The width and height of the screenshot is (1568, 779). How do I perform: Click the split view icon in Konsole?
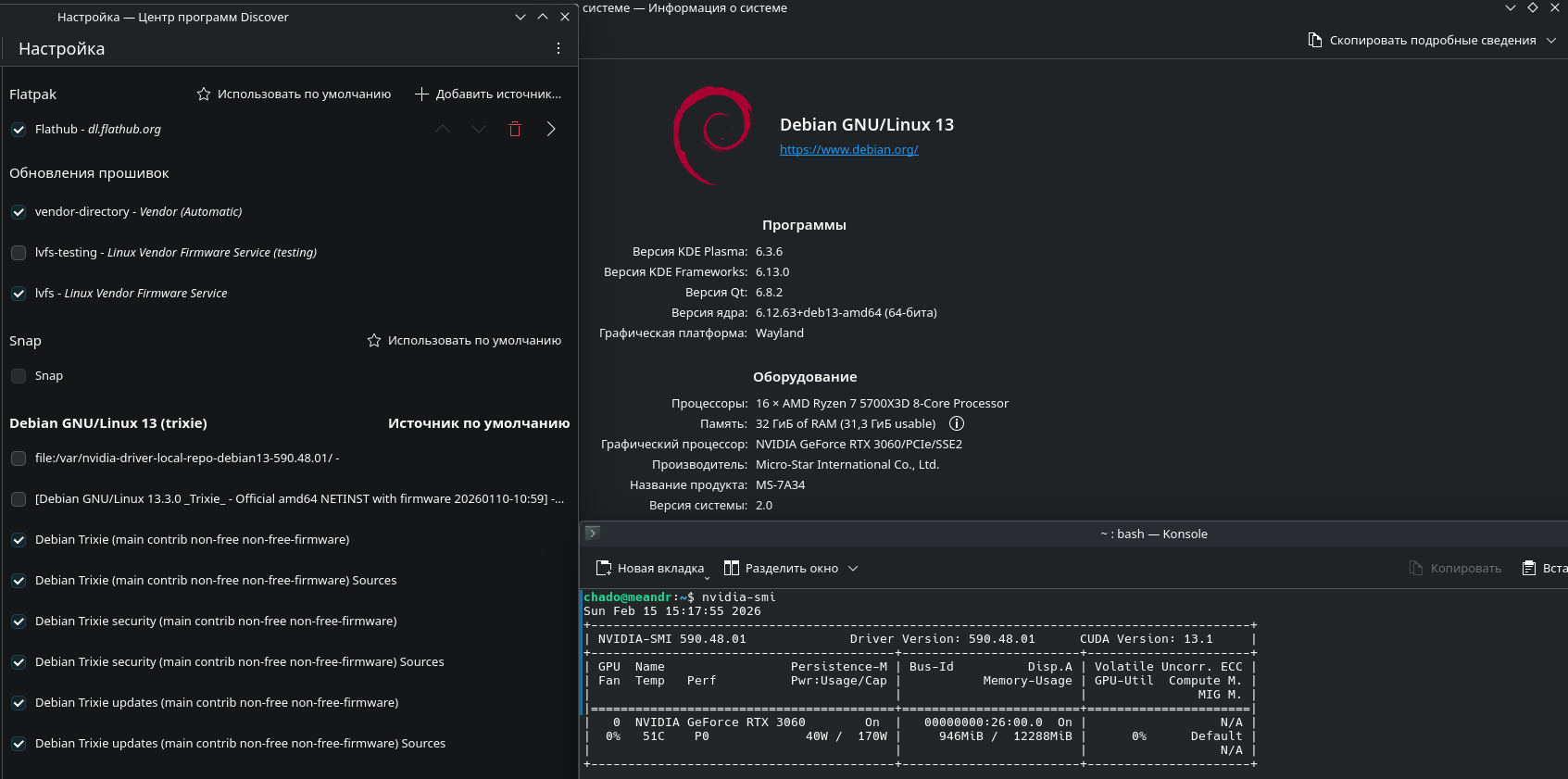pyautogui.click(x=732, y=568)
